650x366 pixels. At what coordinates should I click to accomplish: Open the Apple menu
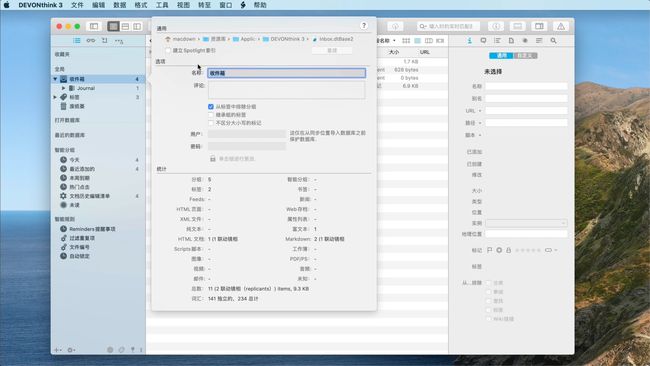click(x=7, y=5)
